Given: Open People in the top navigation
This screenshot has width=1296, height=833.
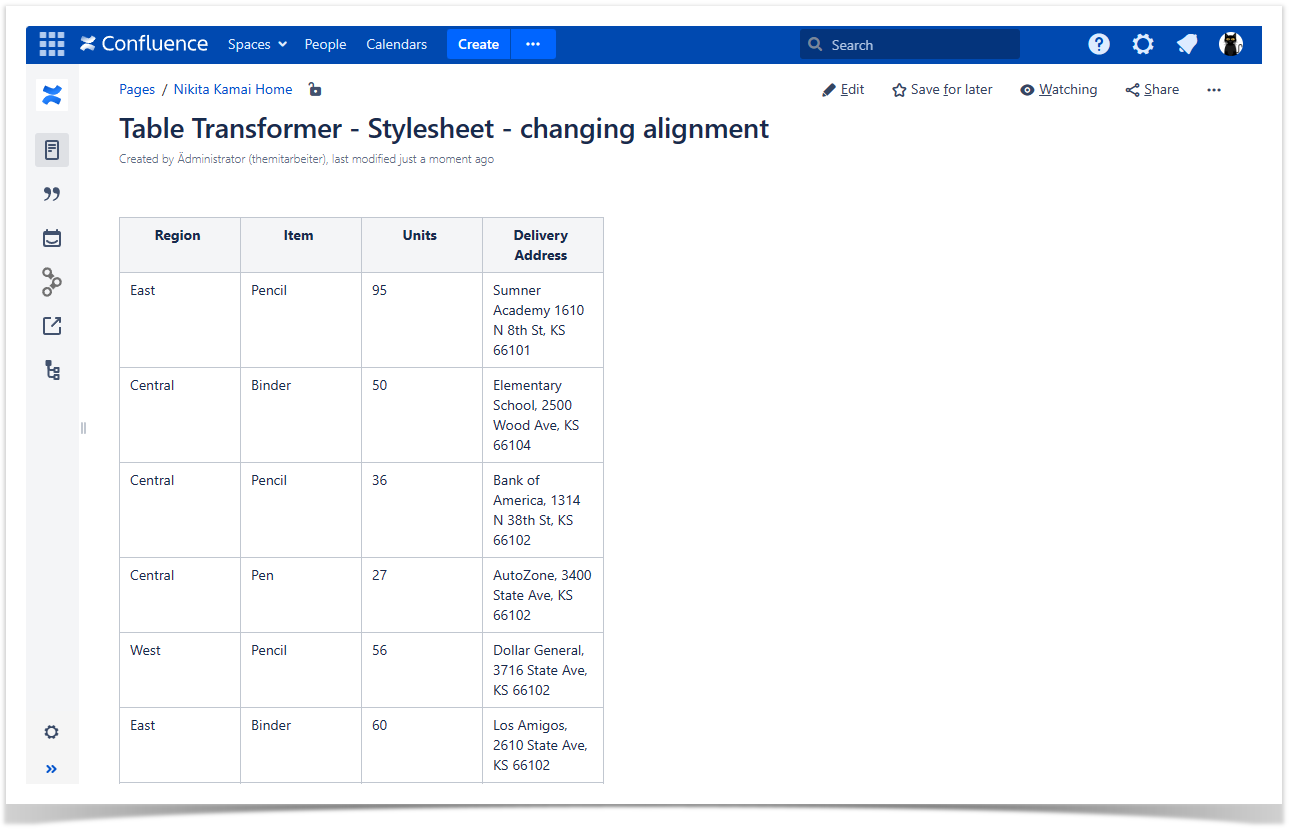Looking at the screenshot, I should 325,44.
